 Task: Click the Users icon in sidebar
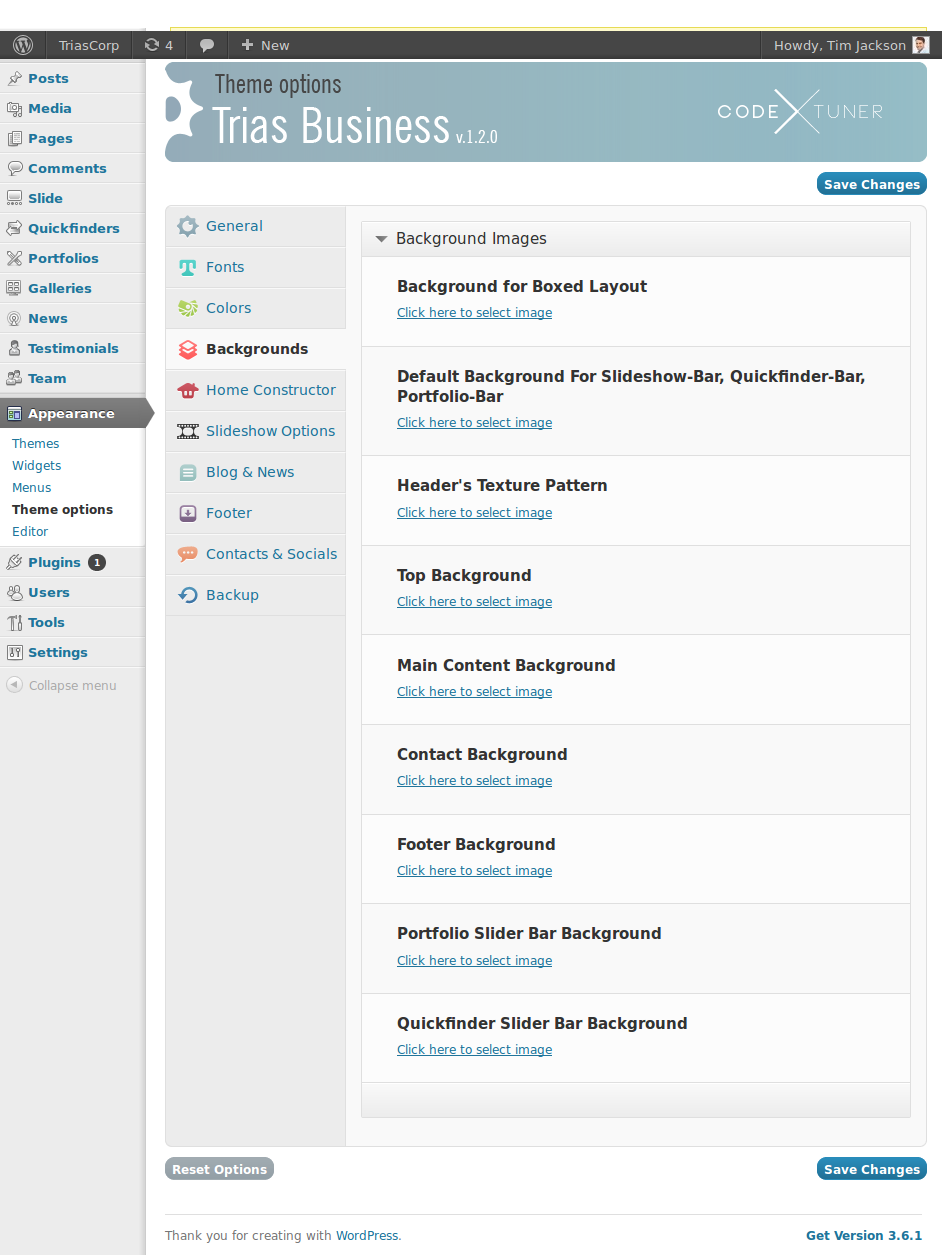pos(14,592)
